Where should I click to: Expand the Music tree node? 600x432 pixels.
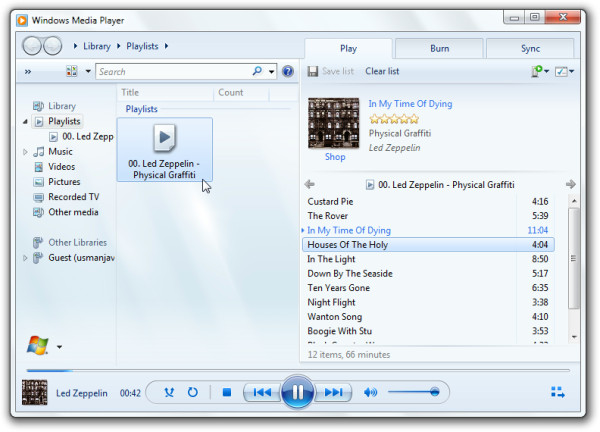click(x=25, y=152)
